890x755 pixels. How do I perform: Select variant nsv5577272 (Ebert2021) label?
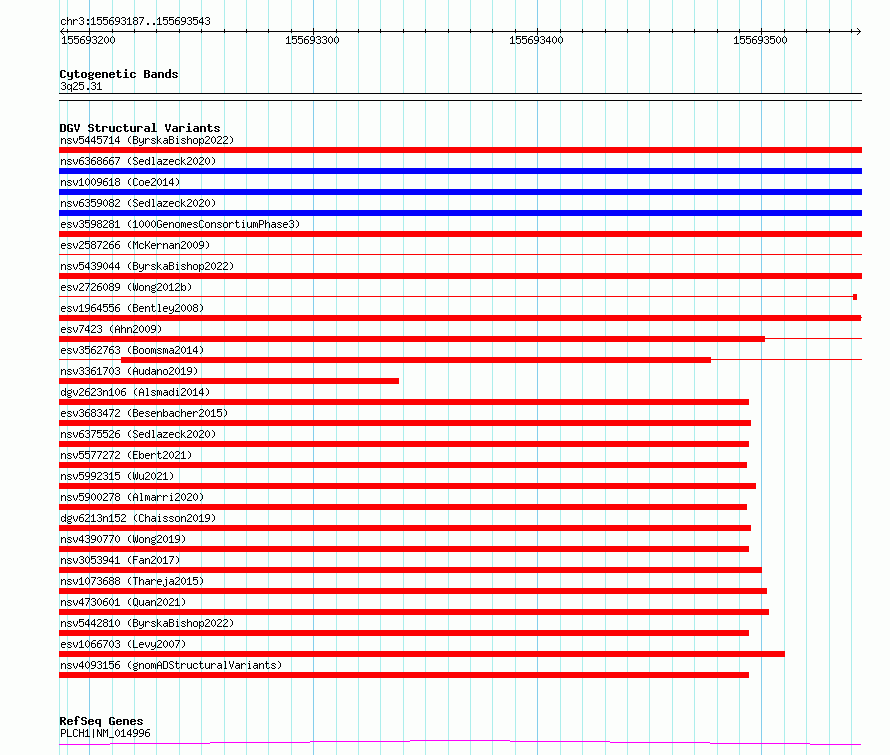click(126, 455)
